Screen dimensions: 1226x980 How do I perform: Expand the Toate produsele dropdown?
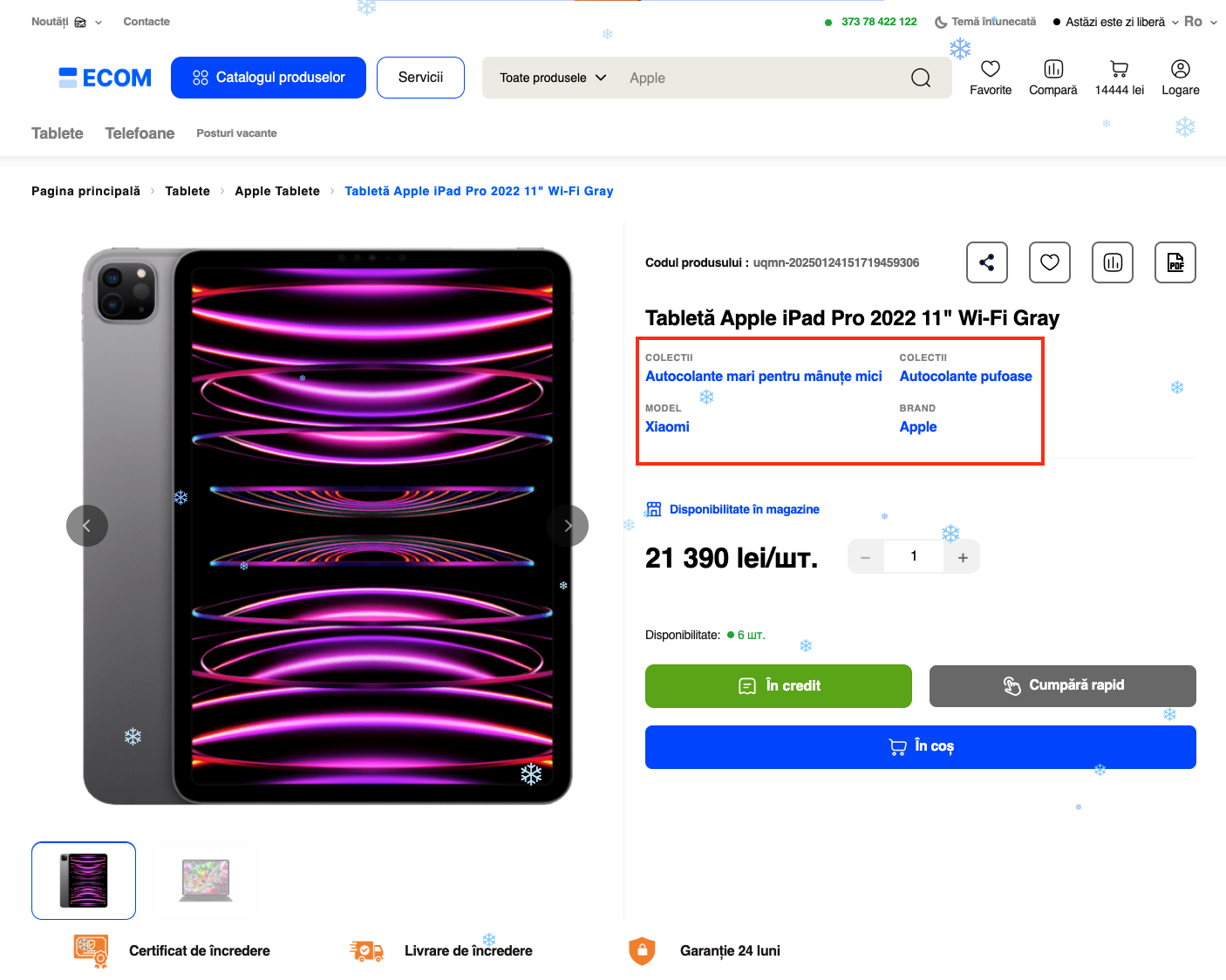(552, 78)
